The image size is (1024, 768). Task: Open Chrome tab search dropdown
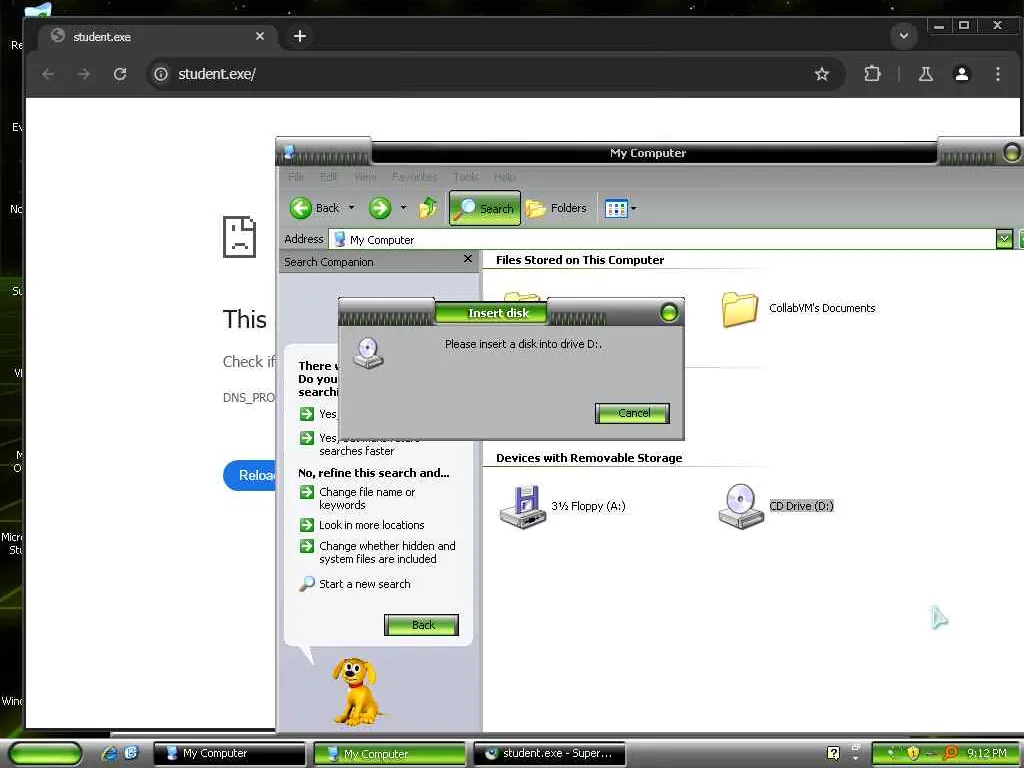coord(904,35)
